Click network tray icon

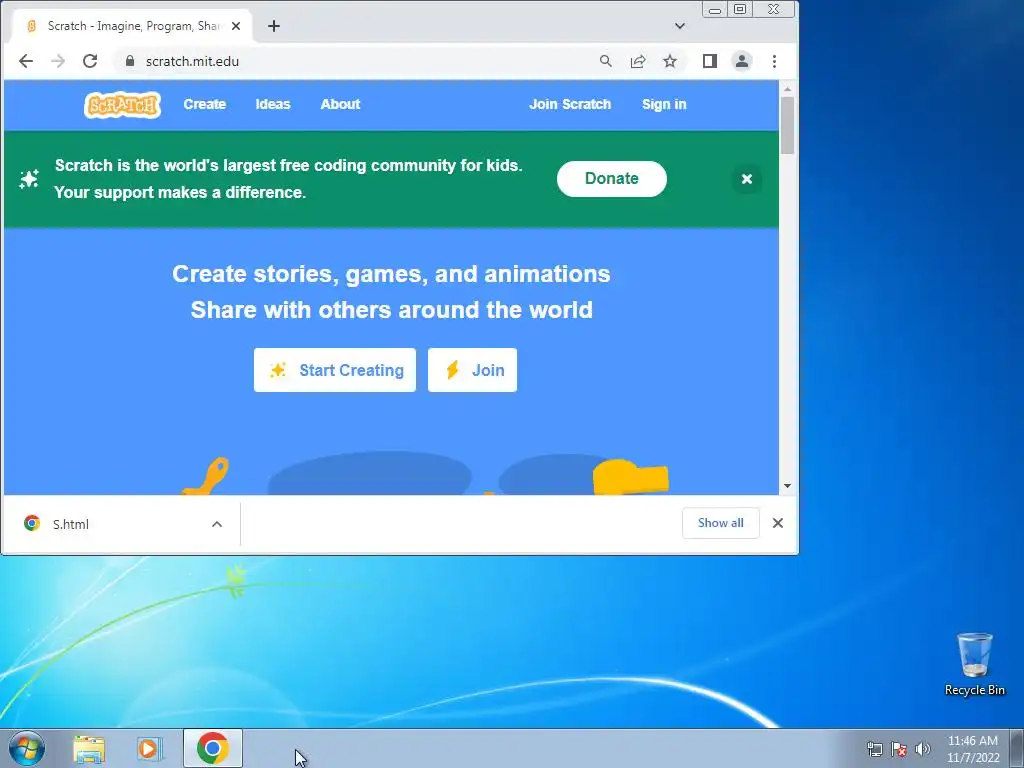coord(874,749)
